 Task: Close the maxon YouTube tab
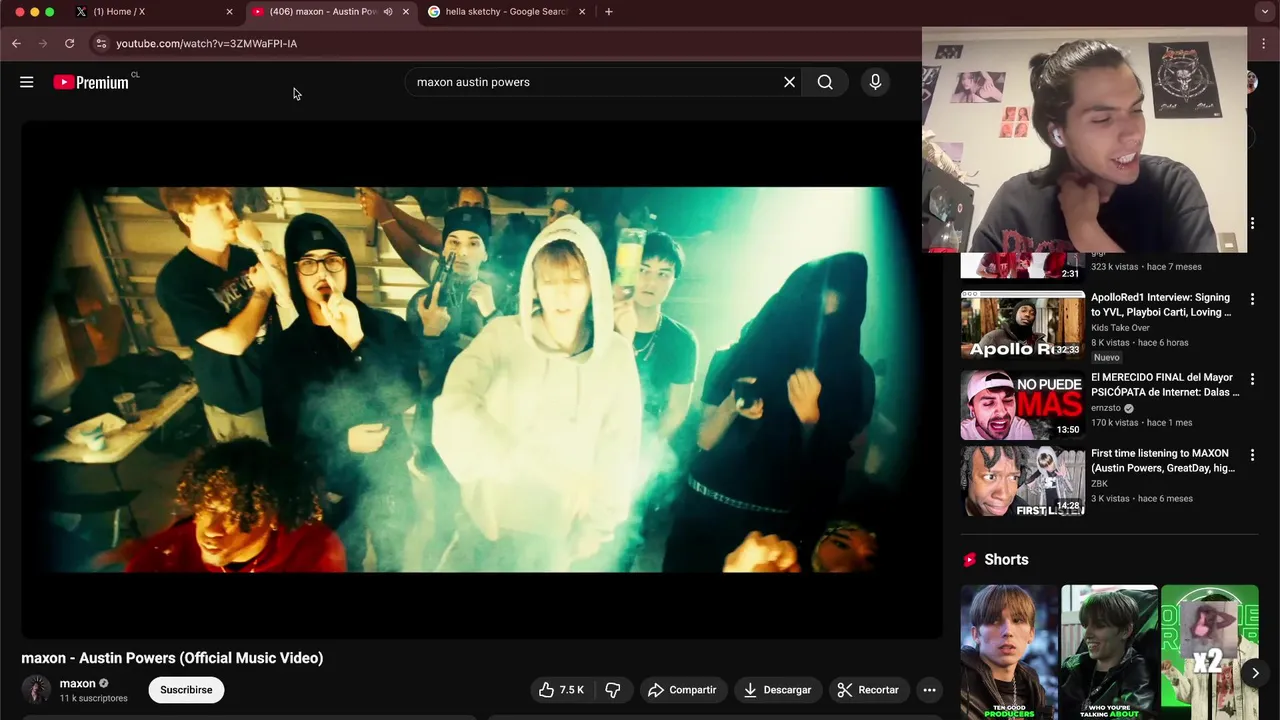[405, 12]
